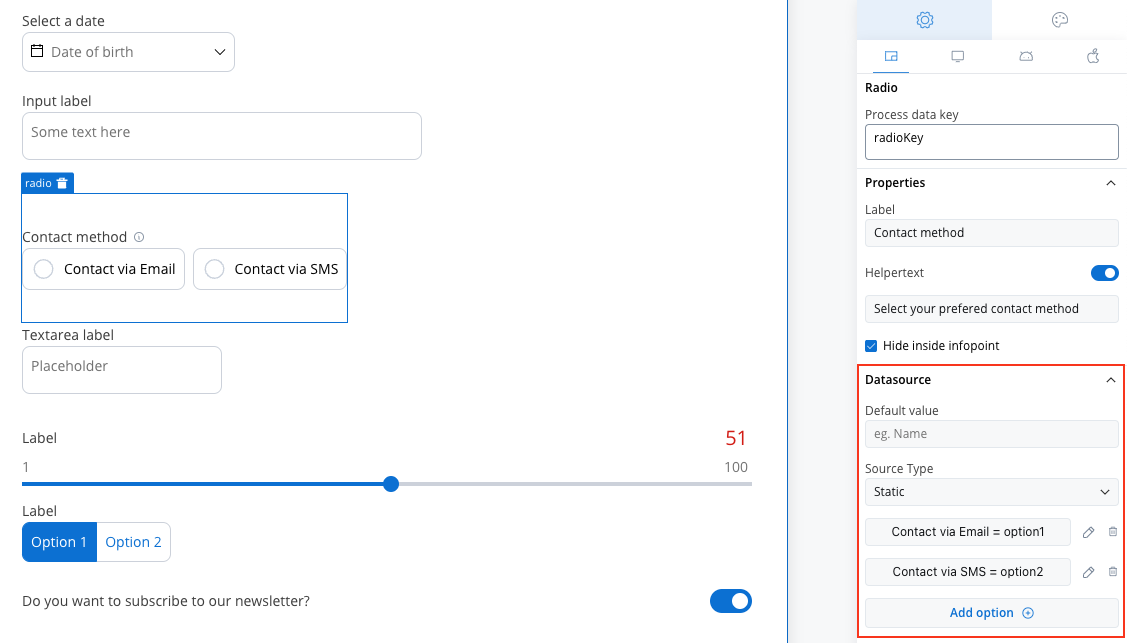1127x643 pixels.
Task: Click the Placeholder textarea
Action: pos(122,370)
